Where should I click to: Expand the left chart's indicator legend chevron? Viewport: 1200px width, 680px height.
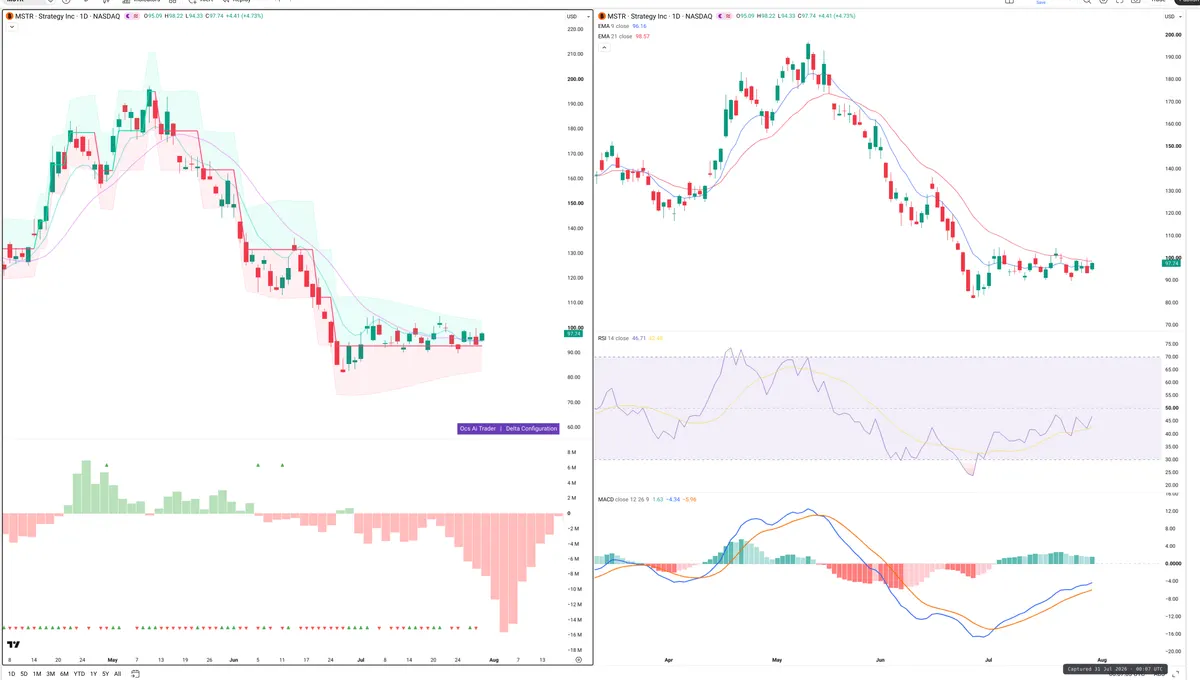click(10, 27)
